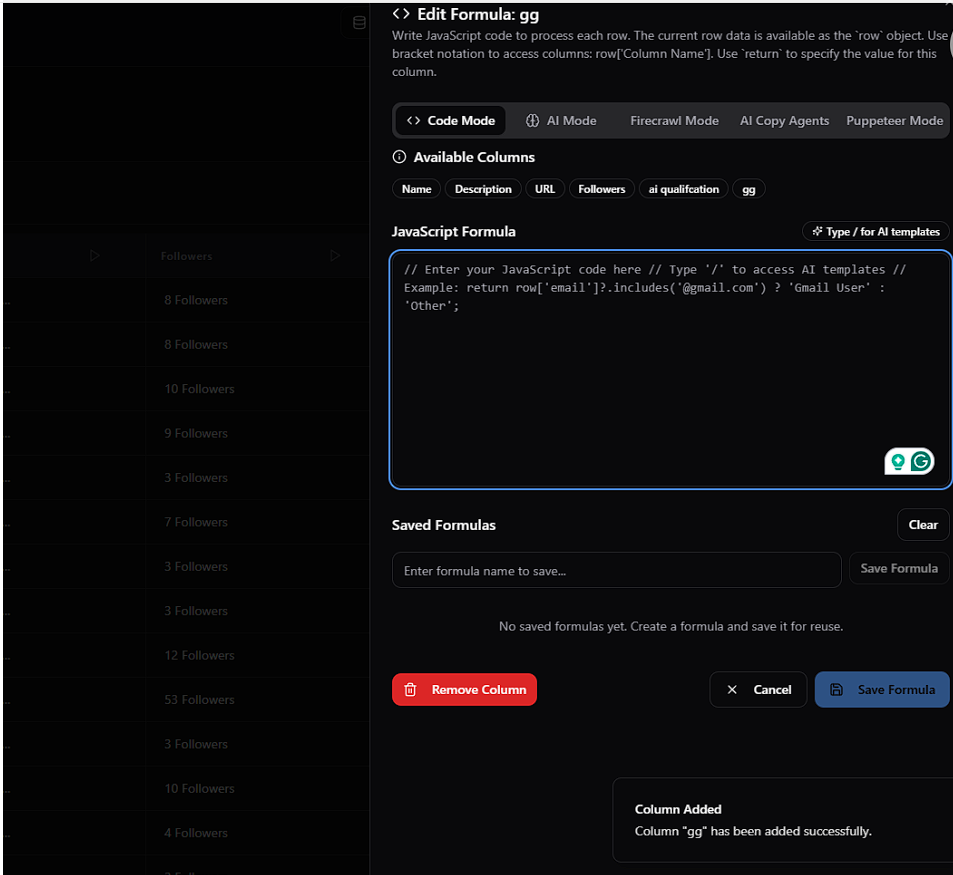Viewport: 953px width, 875px height.
Task: Insert the Name column chip
Action: (416, 189)
